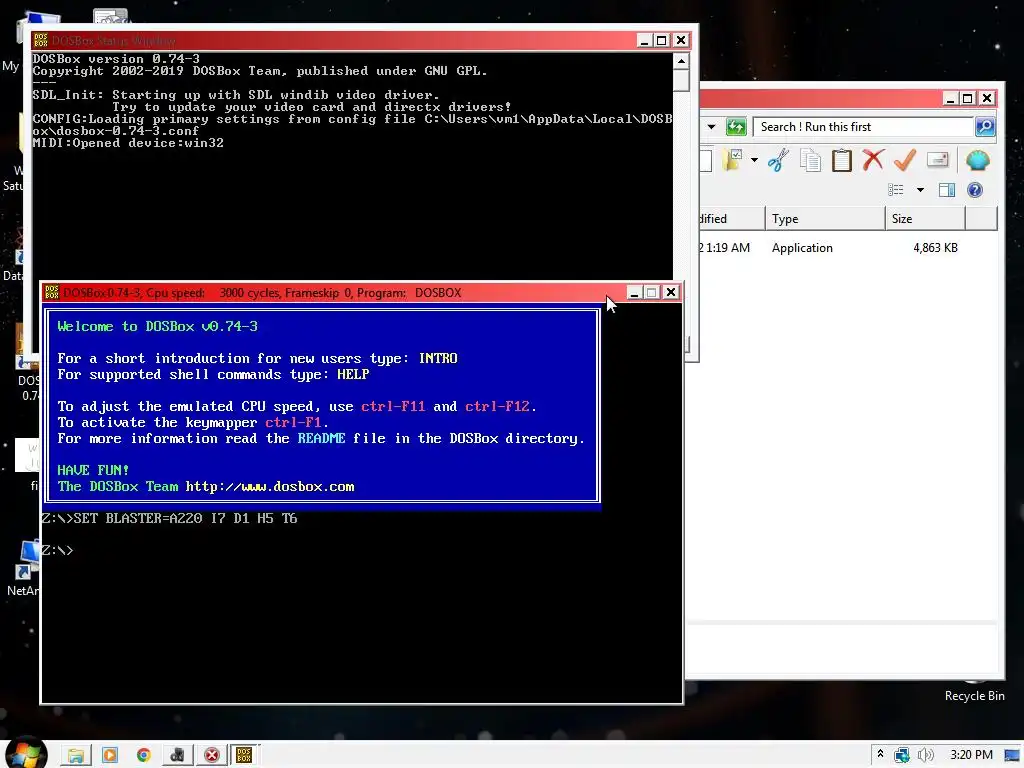Sort by Type column header
Viewport: 1024px width, 768px height.
[825, 219]
